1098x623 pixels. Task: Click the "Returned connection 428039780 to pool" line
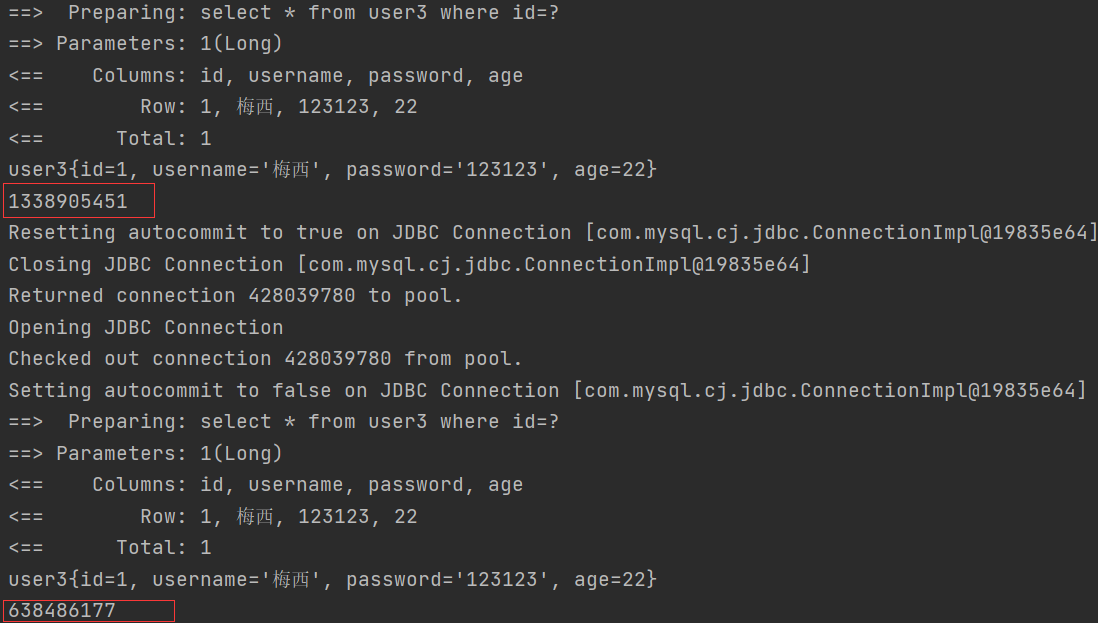pyautogui.click(x=235, y=296)
